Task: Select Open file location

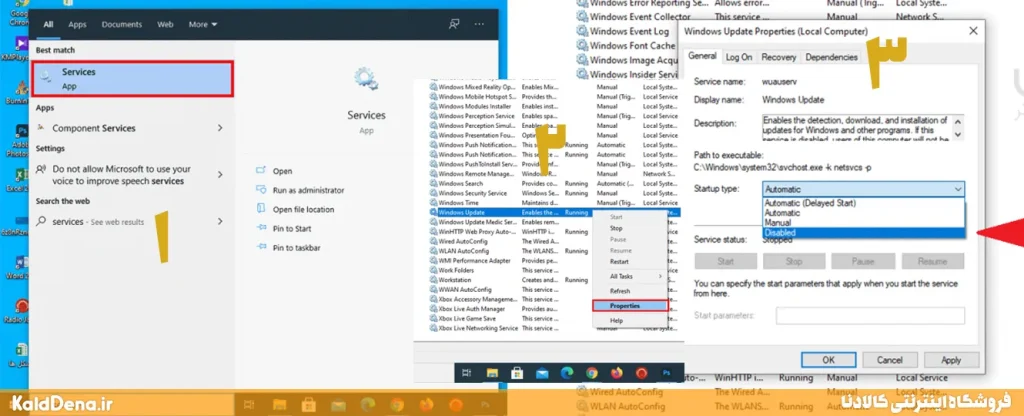Action: (x=303, y=209)
